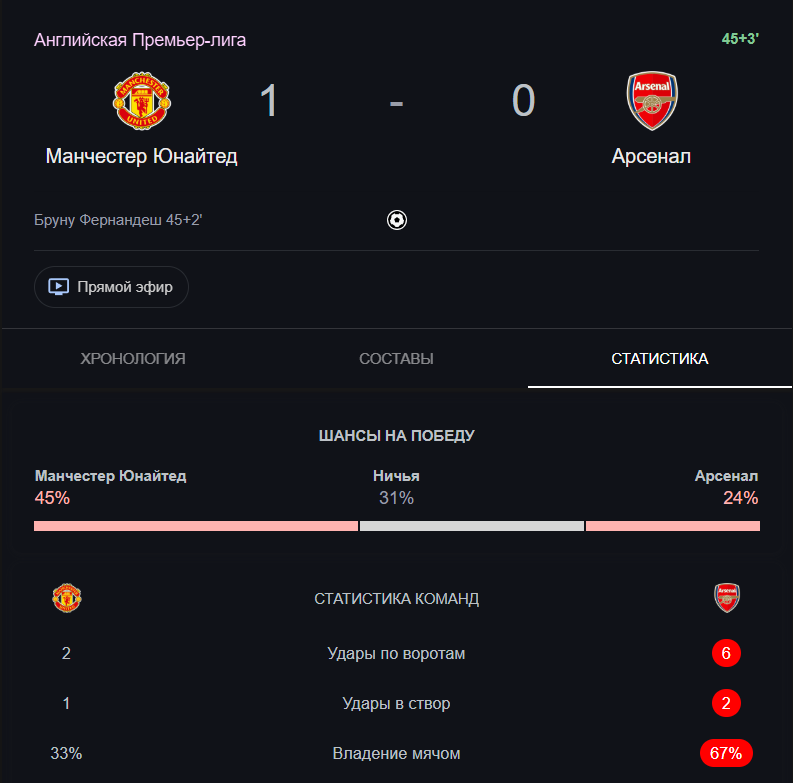Viewport: 793px width, 783px height.
Task: Click the 45+3' match time indicator
Action: click(x=740, y=39)
